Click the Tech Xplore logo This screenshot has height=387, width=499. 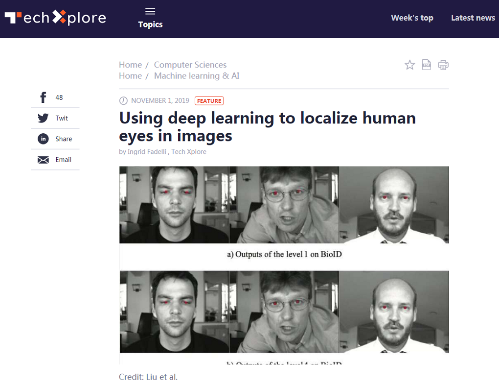[55, 17]
